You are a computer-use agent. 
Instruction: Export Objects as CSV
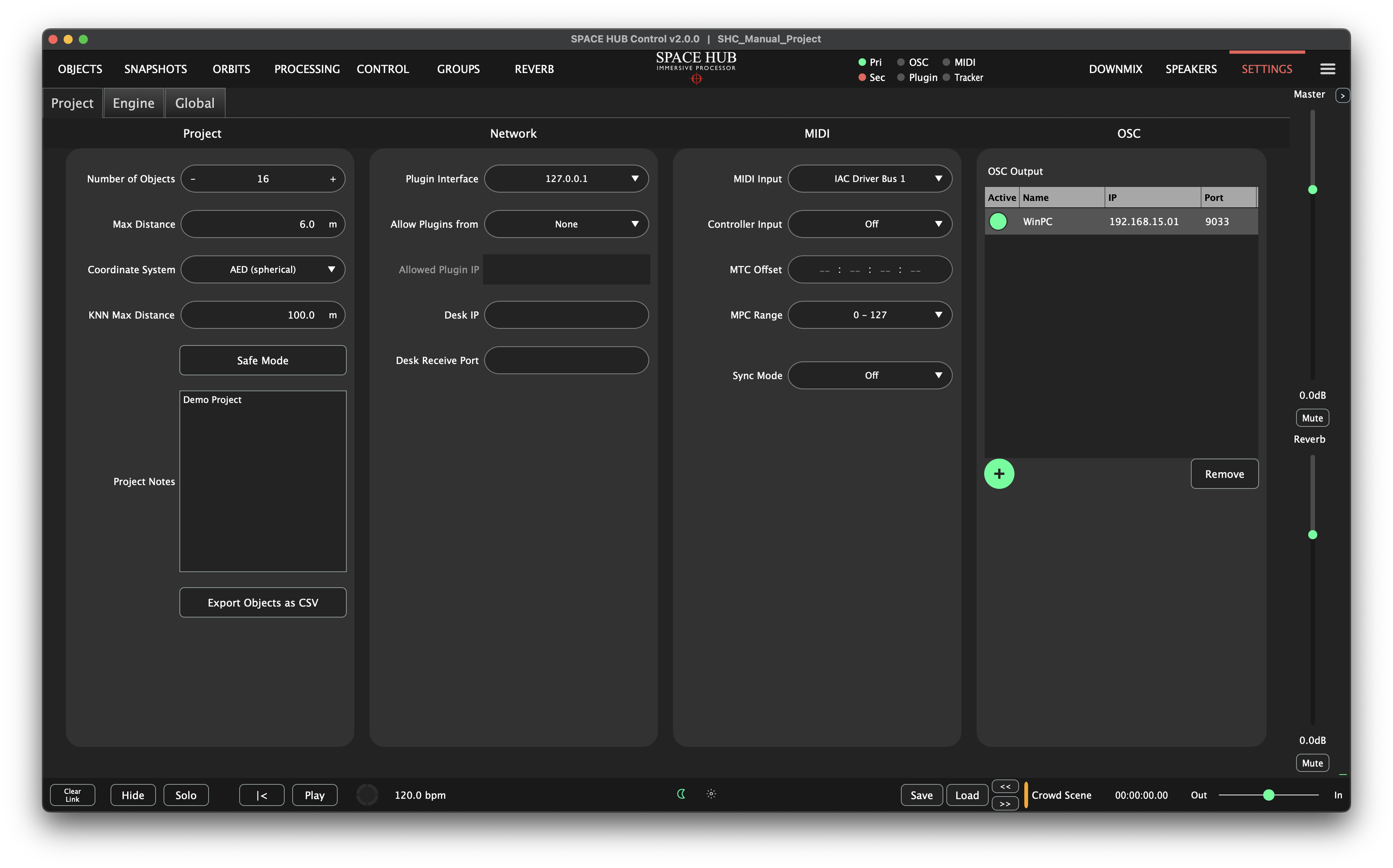click(262, 602)
